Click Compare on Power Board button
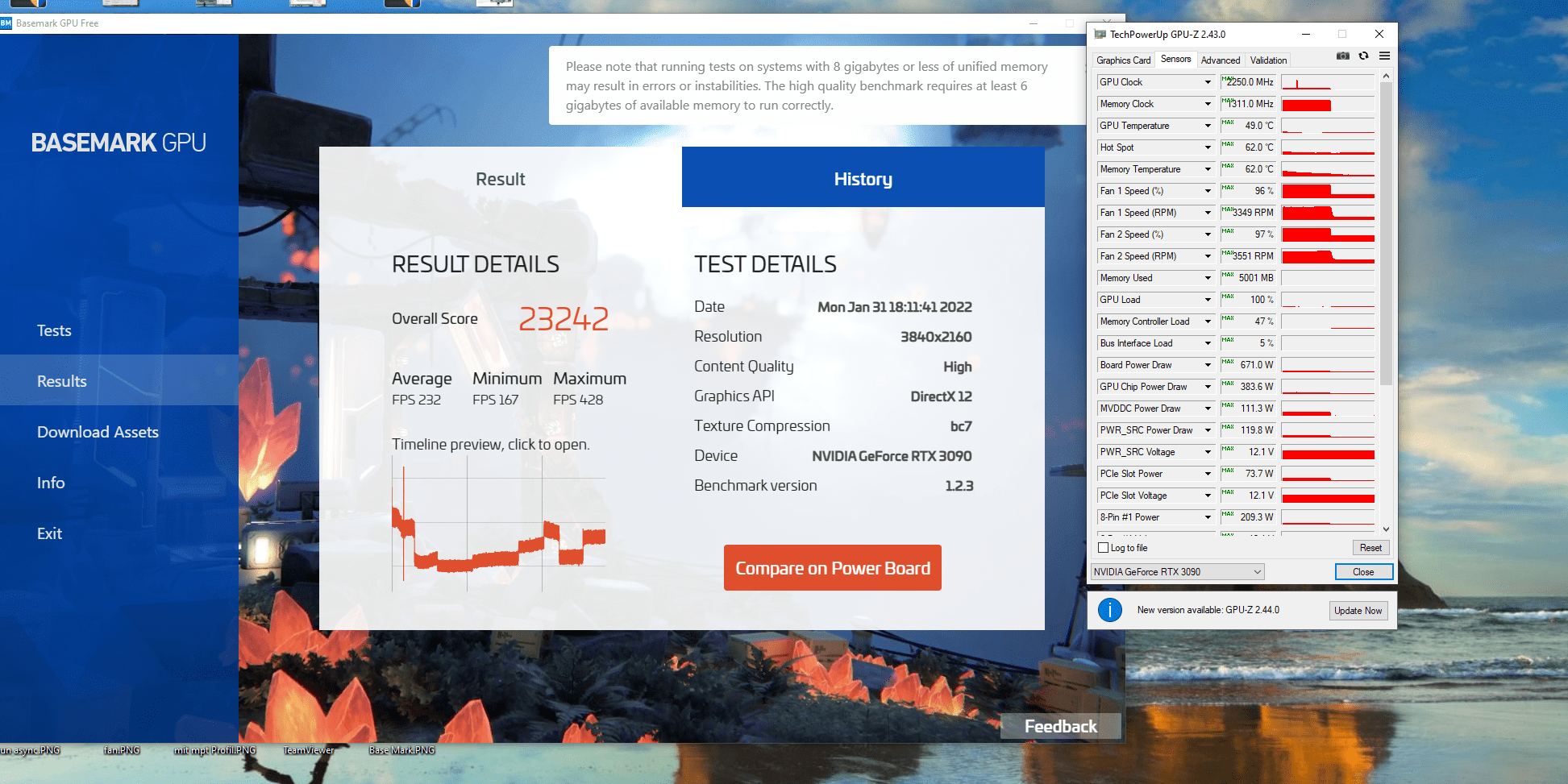This screenshot has height=784, width=1568. (833, 568)
